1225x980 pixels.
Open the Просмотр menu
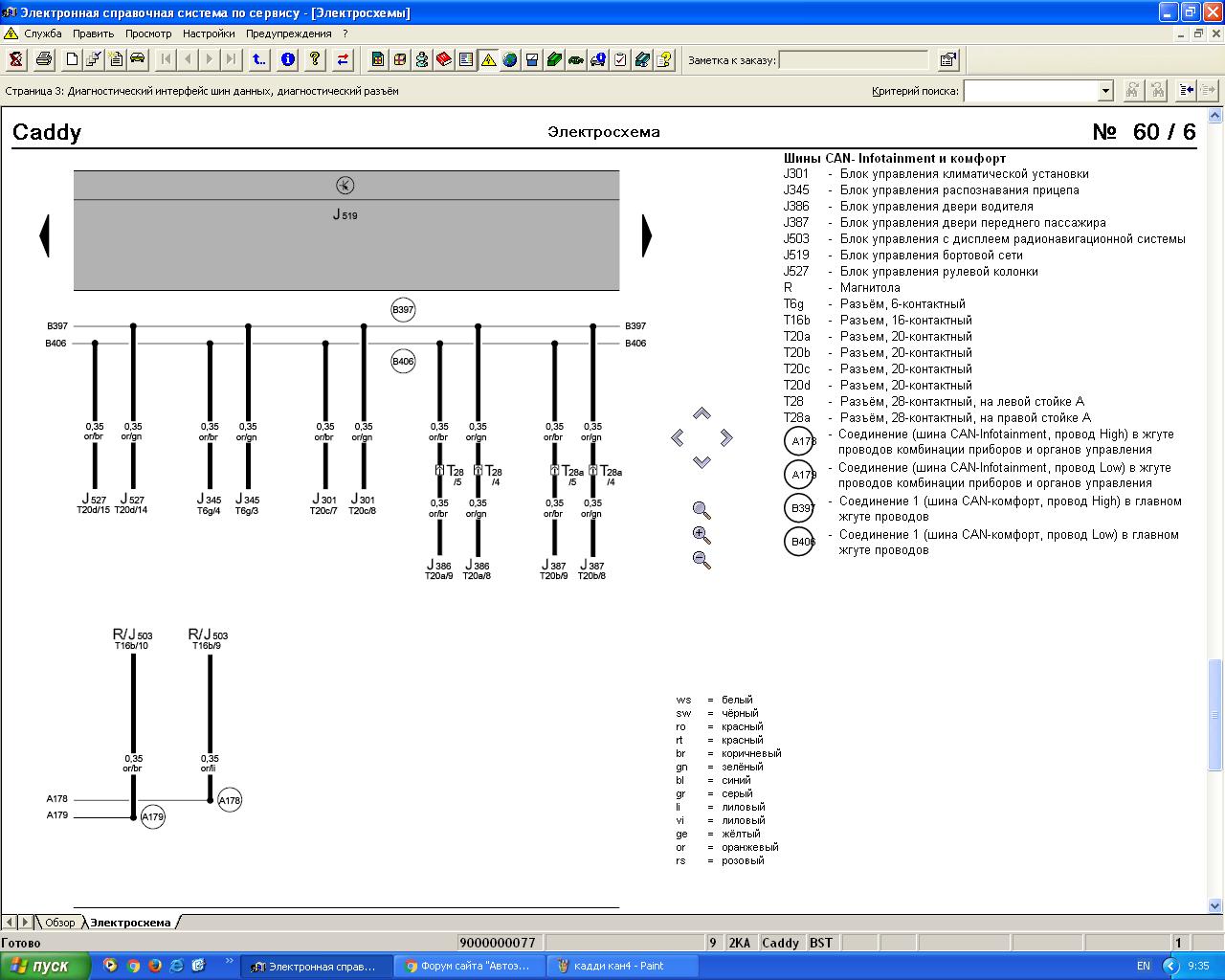tap(148, 33)
